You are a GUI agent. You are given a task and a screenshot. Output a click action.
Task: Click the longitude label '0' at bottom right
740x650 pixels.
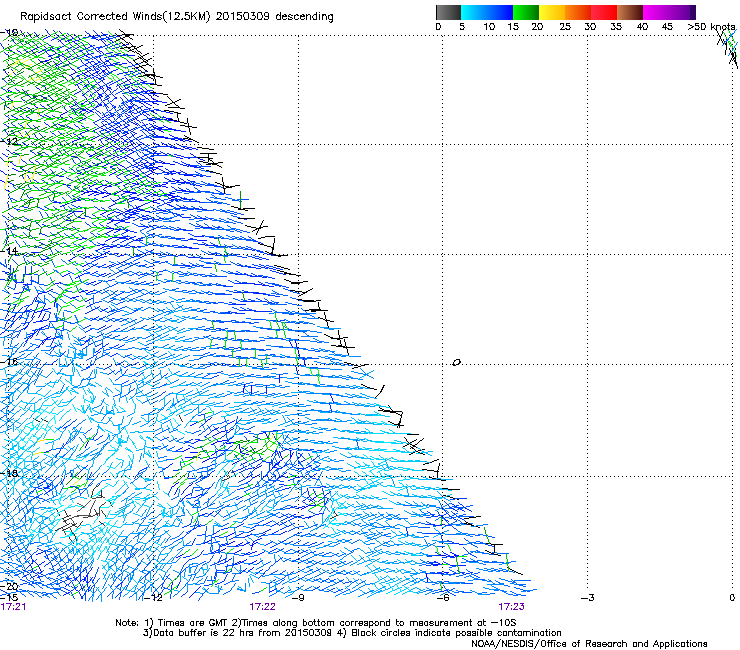click(732, 598)
